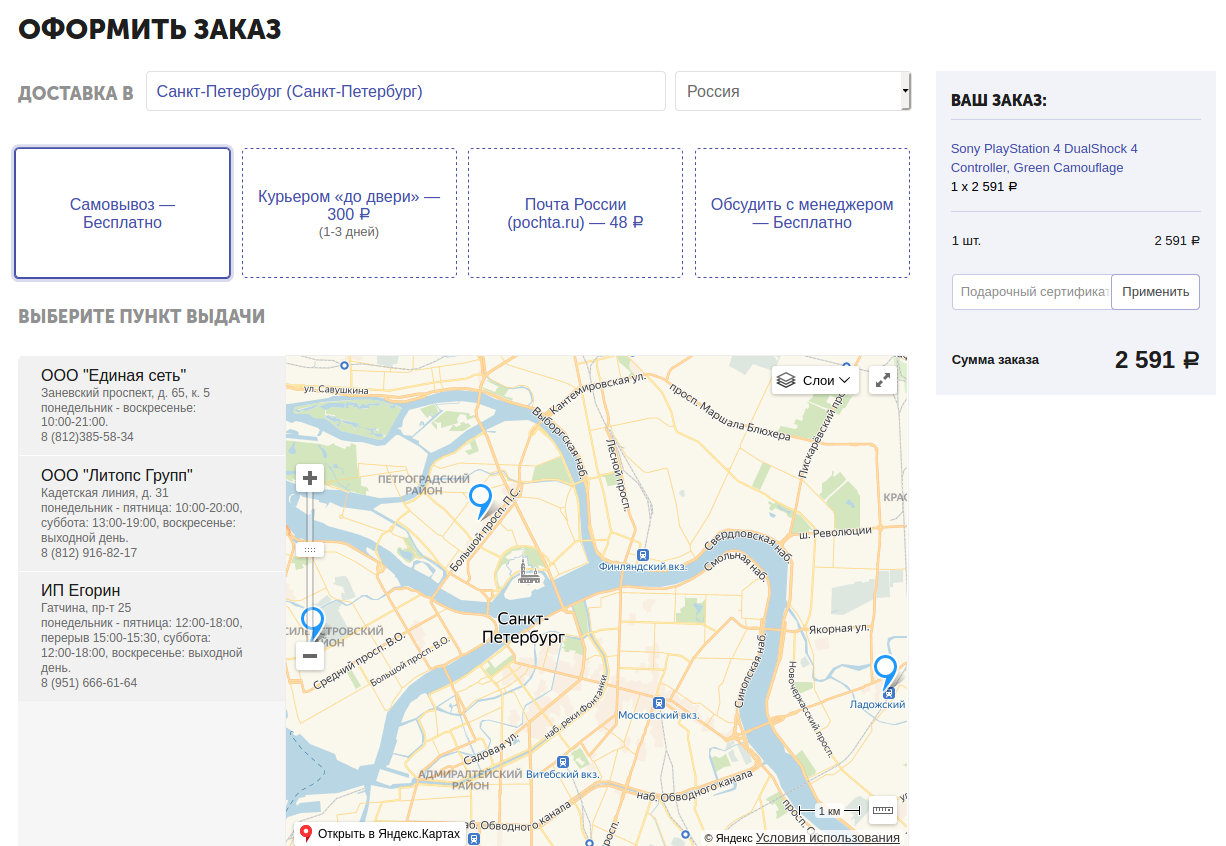Open the Слои layers dropdown on the map
Image resolution: width=1226 pixels, height=846 pixels.
816,380
